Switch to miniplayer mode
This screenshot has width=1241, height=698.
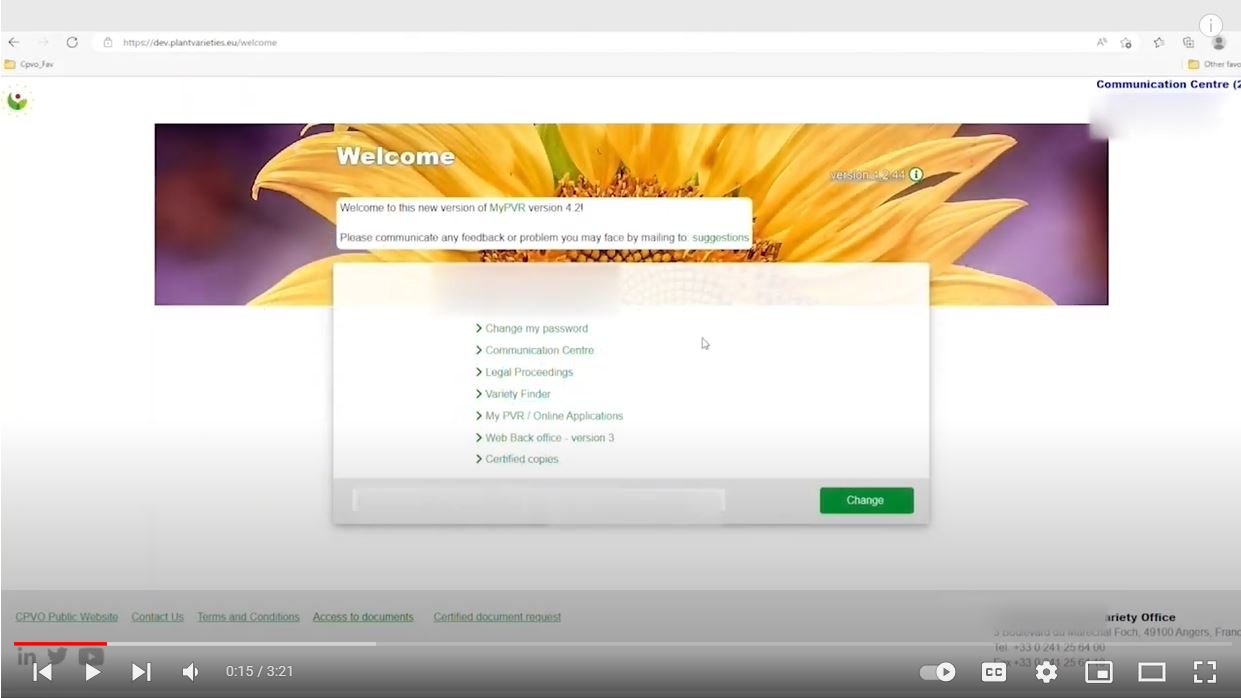(1099, 672)
